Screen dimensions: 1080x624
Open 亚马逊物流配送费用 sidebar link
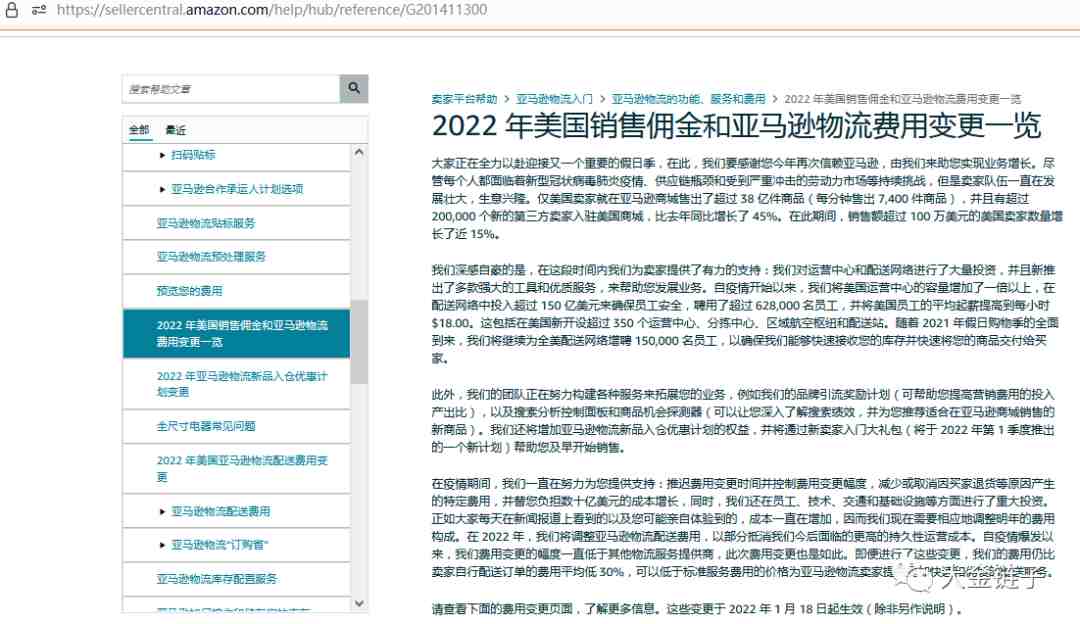point(220,511)
